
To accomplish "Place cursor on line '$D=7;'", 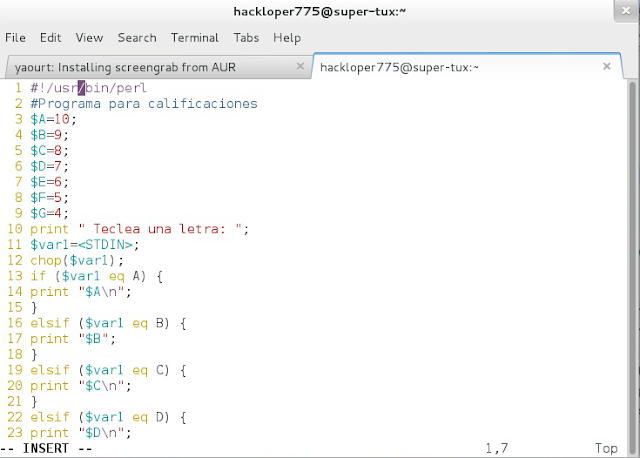I will [49, 166].
